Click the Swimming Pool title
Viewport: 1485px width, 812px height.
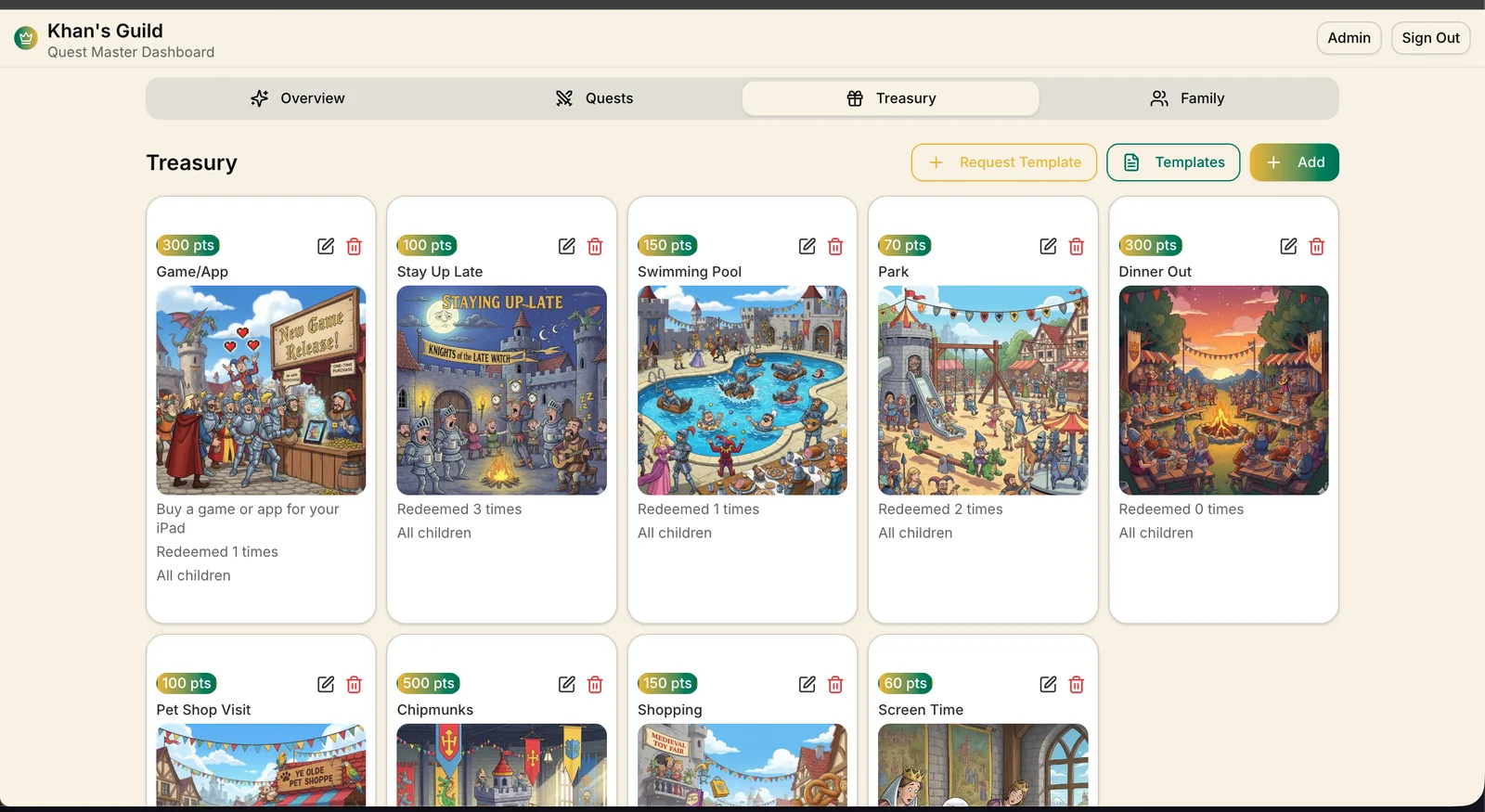pyautogui.click(x=690, y=272)
